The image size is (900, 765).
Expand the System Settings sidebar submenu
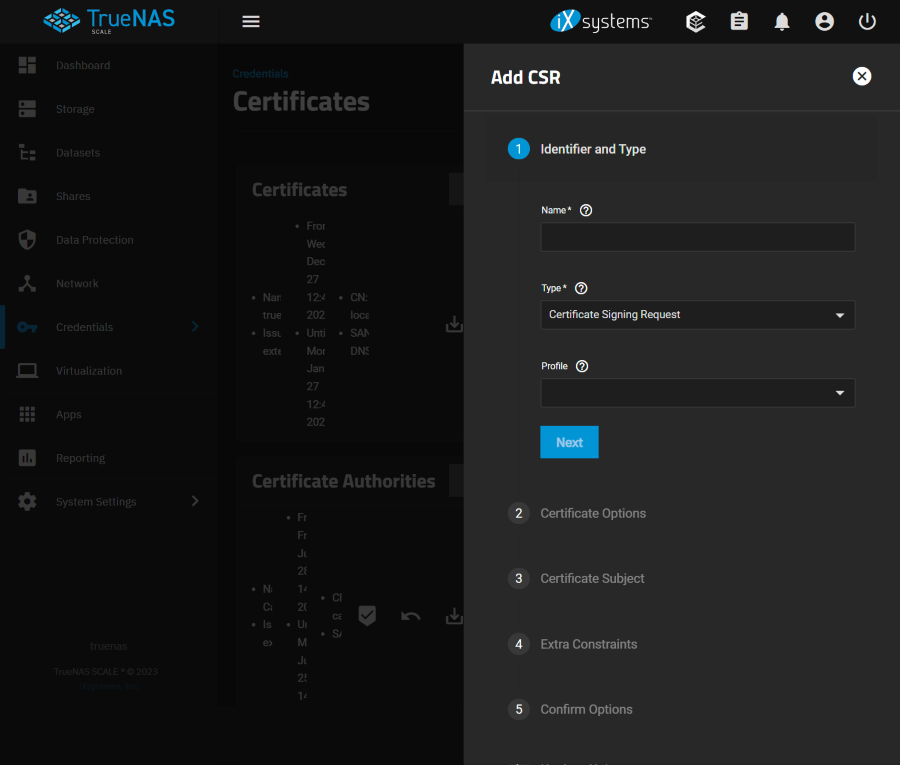pos(195,501)
